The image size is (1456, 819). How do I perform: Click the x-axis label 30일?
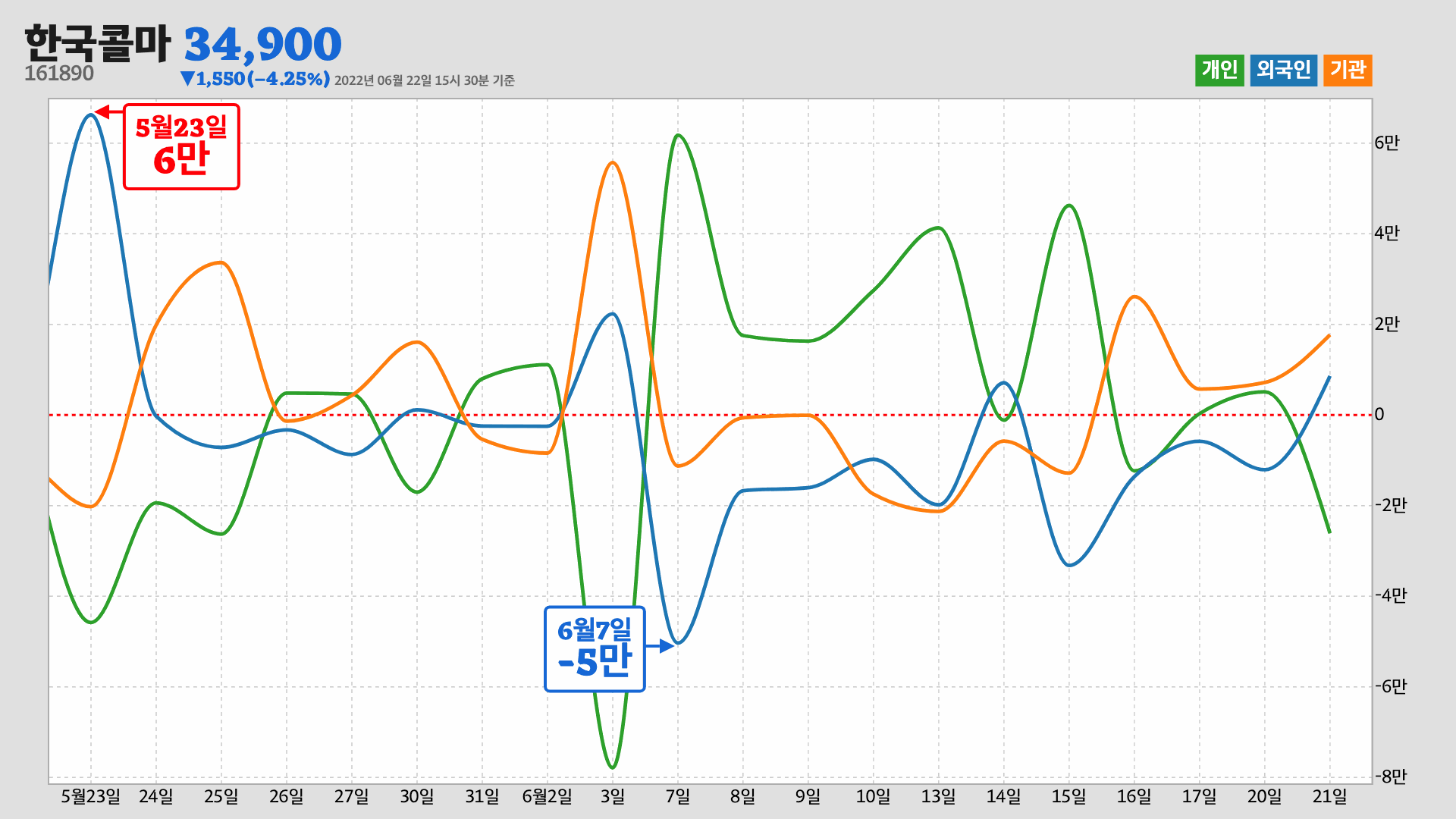(417, 796)
